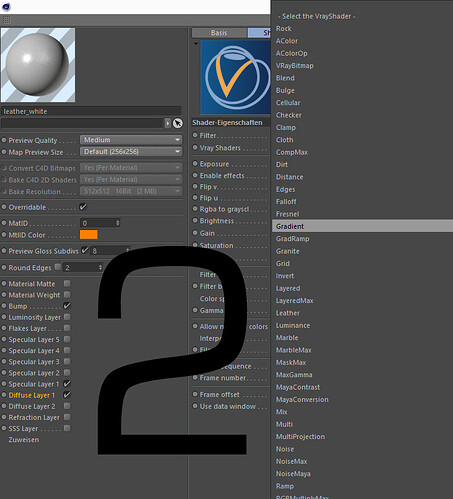Screen dimensions: 453x499
Task: Enable the Material Weight checkbox
Action: [x=67, y=295]
